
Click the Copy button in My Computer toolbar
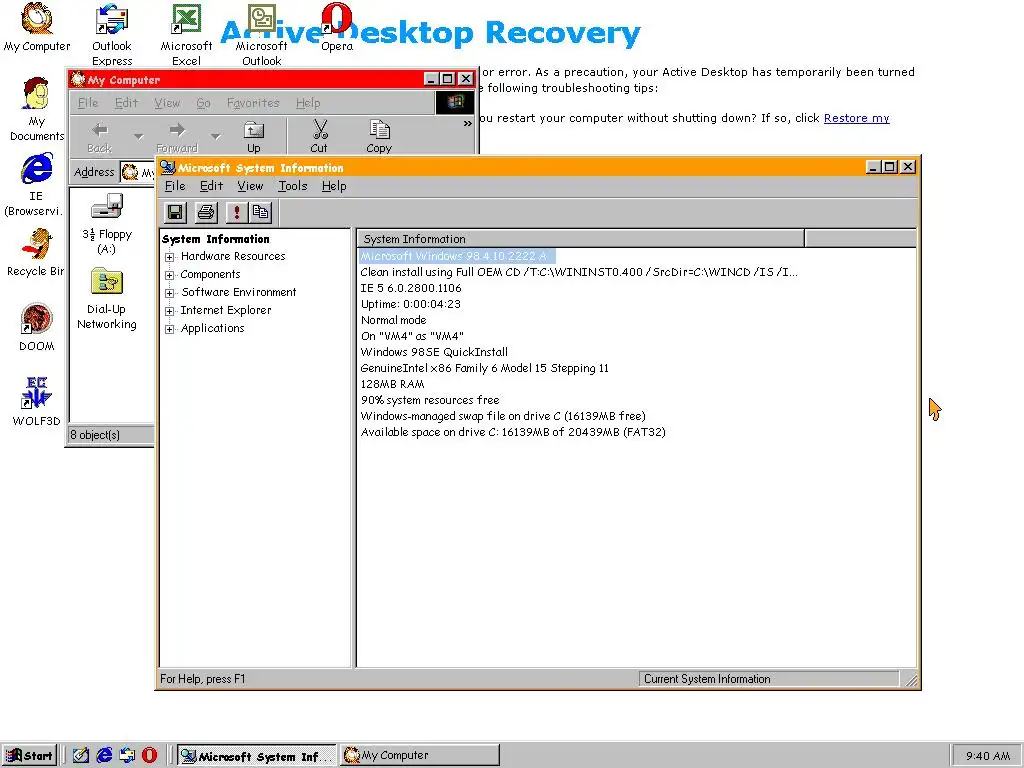point(379,137)
